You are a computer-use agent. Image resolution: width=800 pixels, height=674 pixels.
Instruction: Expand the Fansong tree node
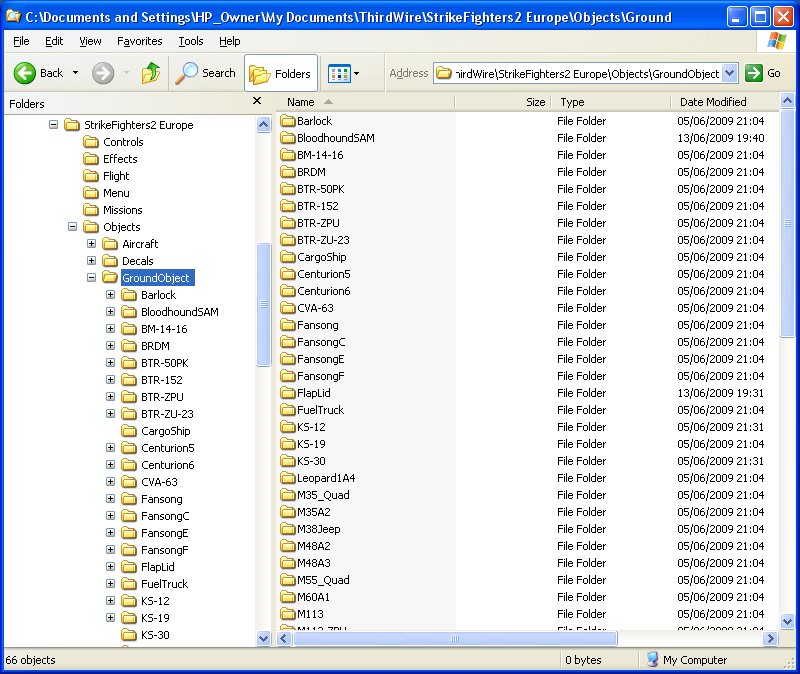(x=110, y=498)
